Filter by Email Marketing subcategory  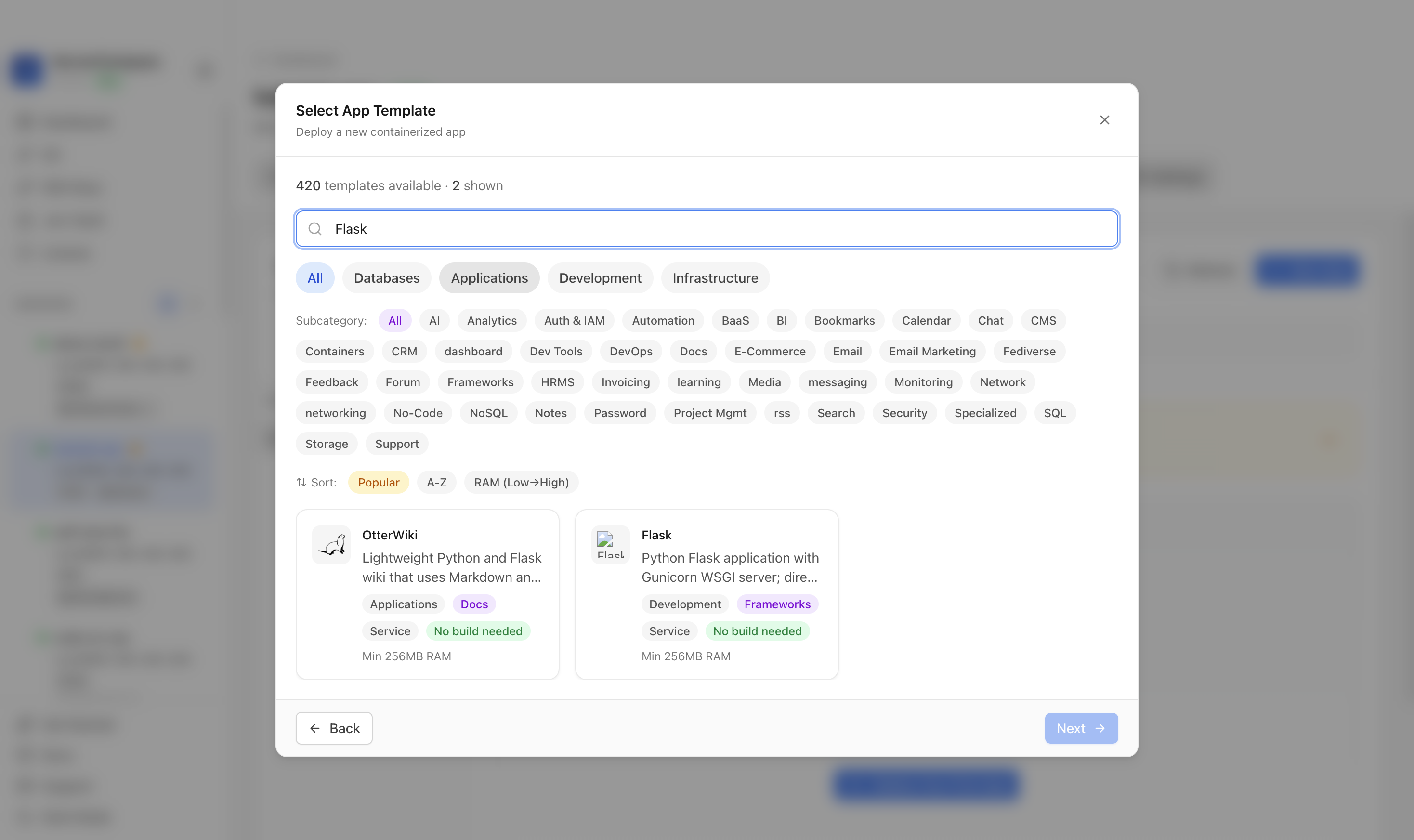pyautogui.click(x=932, y=352)
